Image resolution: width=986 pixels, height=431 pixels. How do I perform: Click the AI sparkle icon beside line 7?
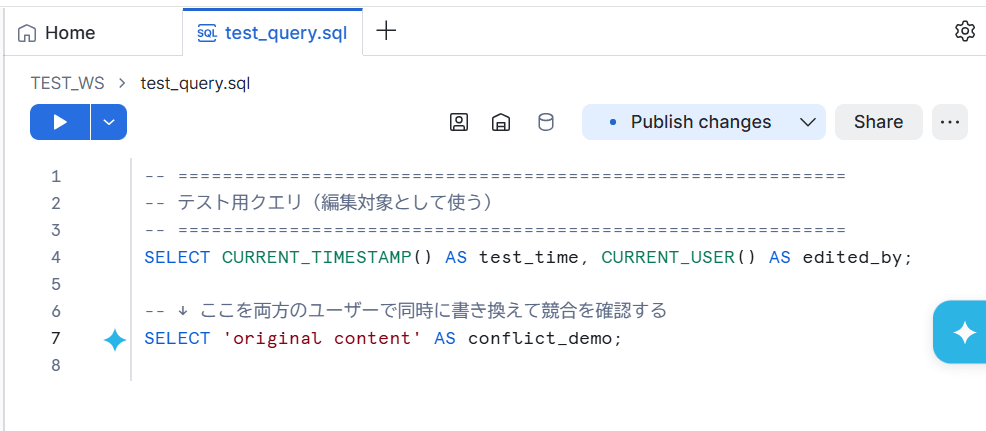pyautogui.click(x=114, y=340)
